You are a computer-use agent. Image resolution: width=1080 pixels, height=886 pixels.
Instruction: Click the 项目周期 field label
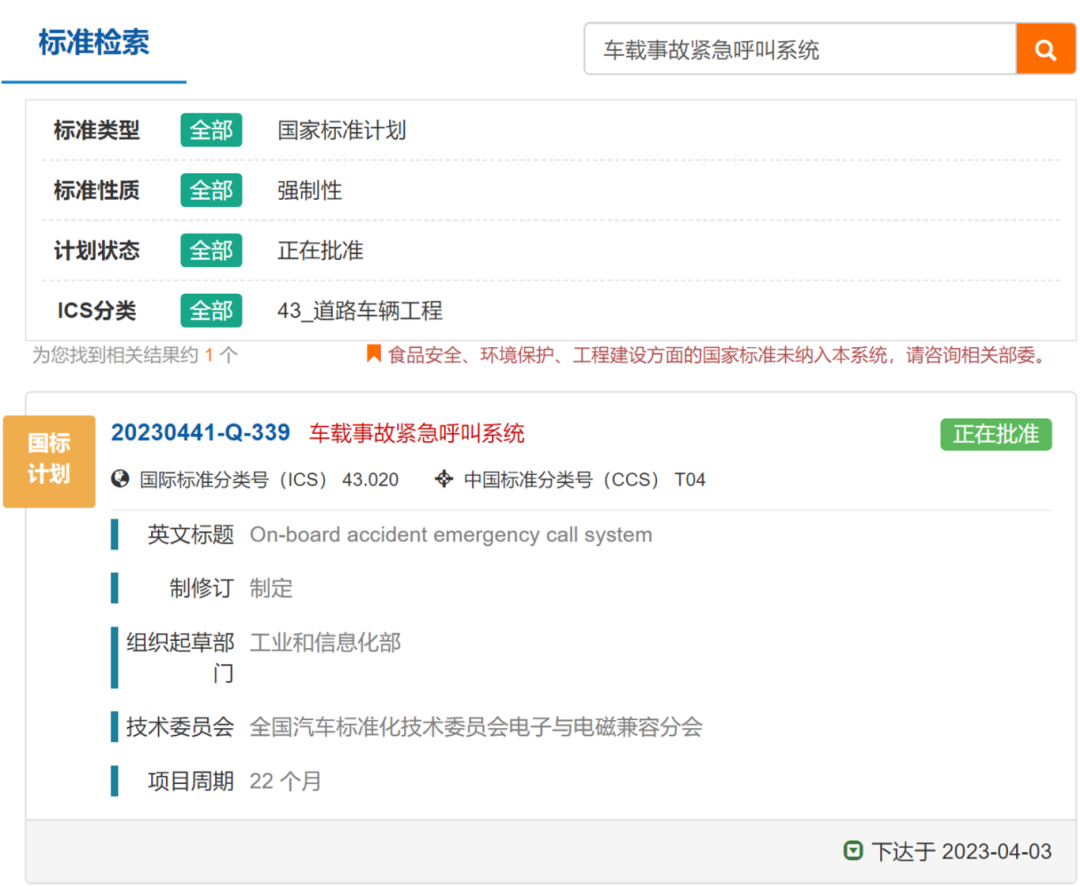191,781
